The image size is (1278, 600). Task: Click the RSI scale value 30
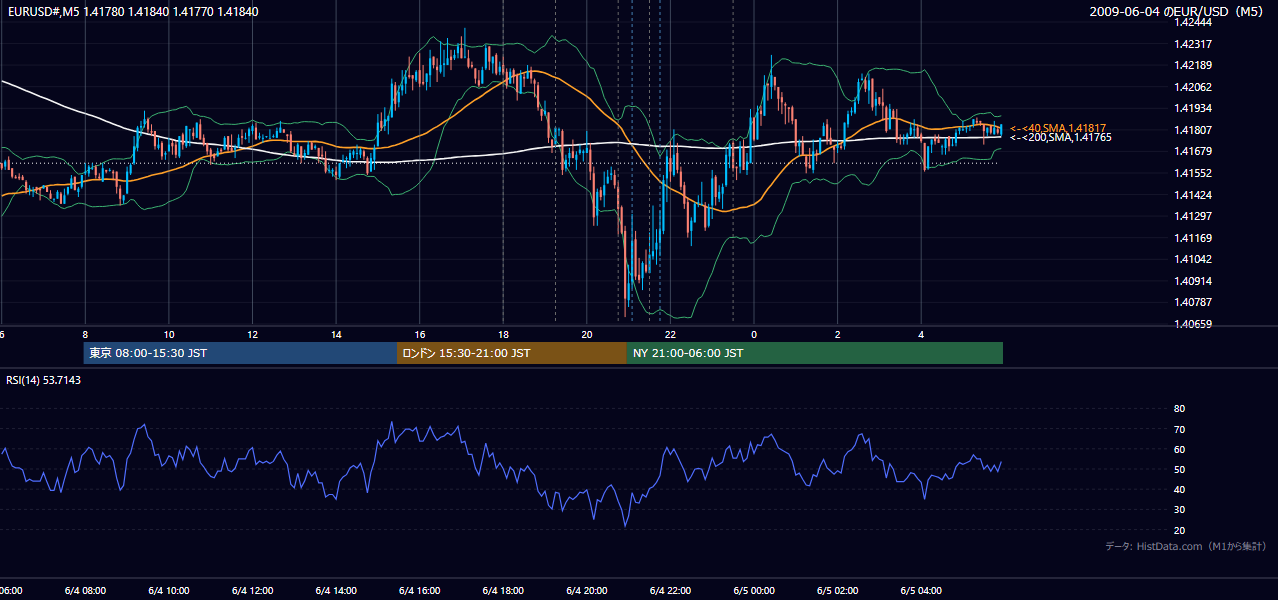point(1179,510)
